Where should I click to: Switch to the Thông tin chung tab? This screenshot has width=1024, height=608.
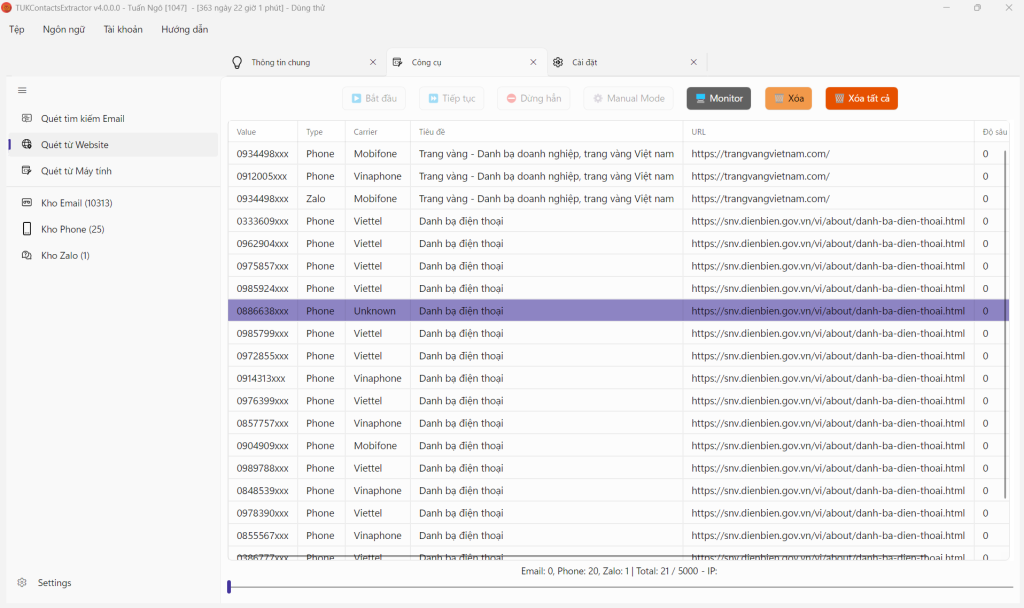[280, 62]
